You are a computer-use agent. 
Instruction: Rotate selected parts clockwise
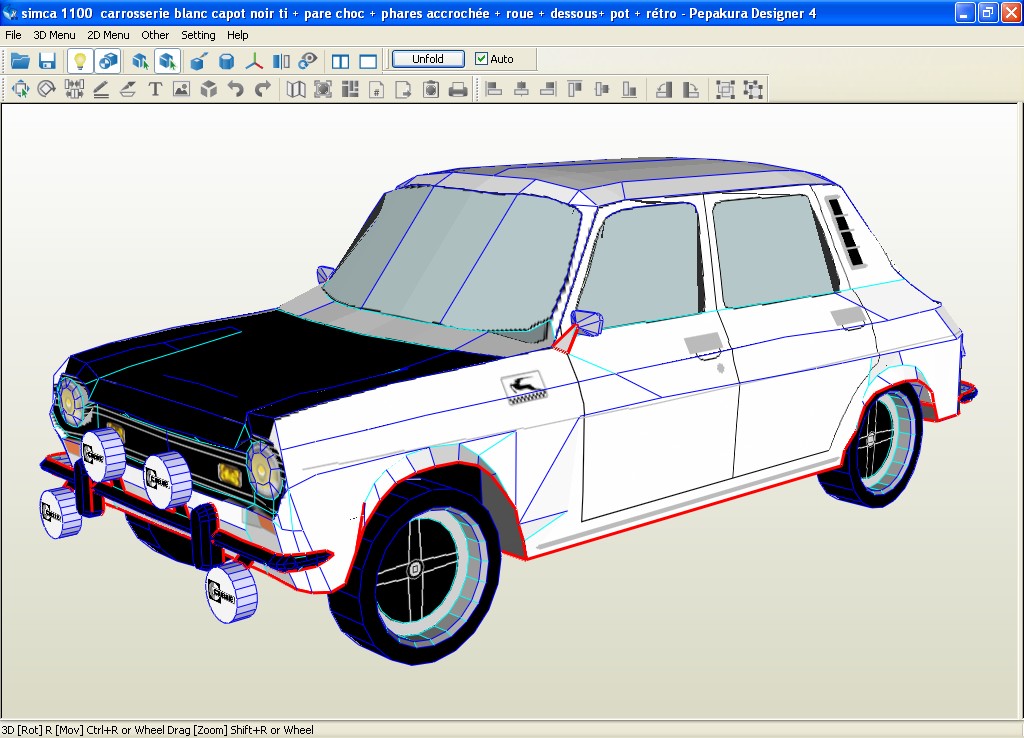[690, 89]
